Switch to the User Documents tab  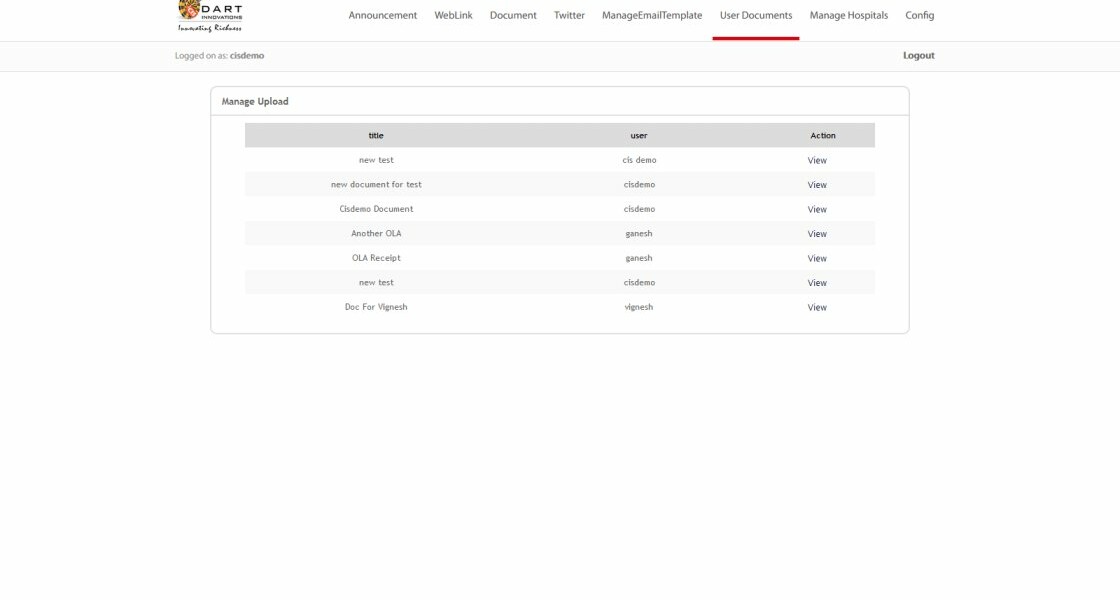pos(755,15)
